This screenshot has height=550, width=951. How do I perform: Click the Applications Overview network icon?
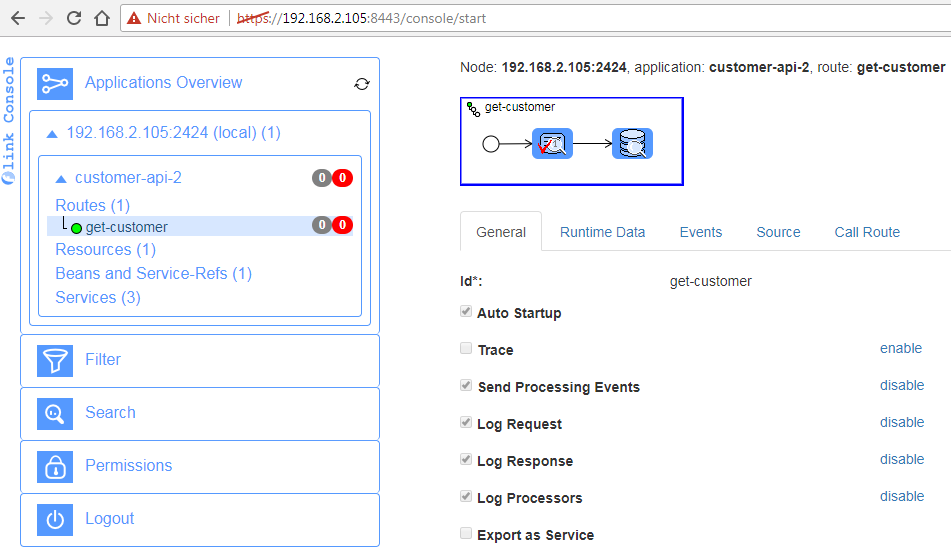coord(55,83)
